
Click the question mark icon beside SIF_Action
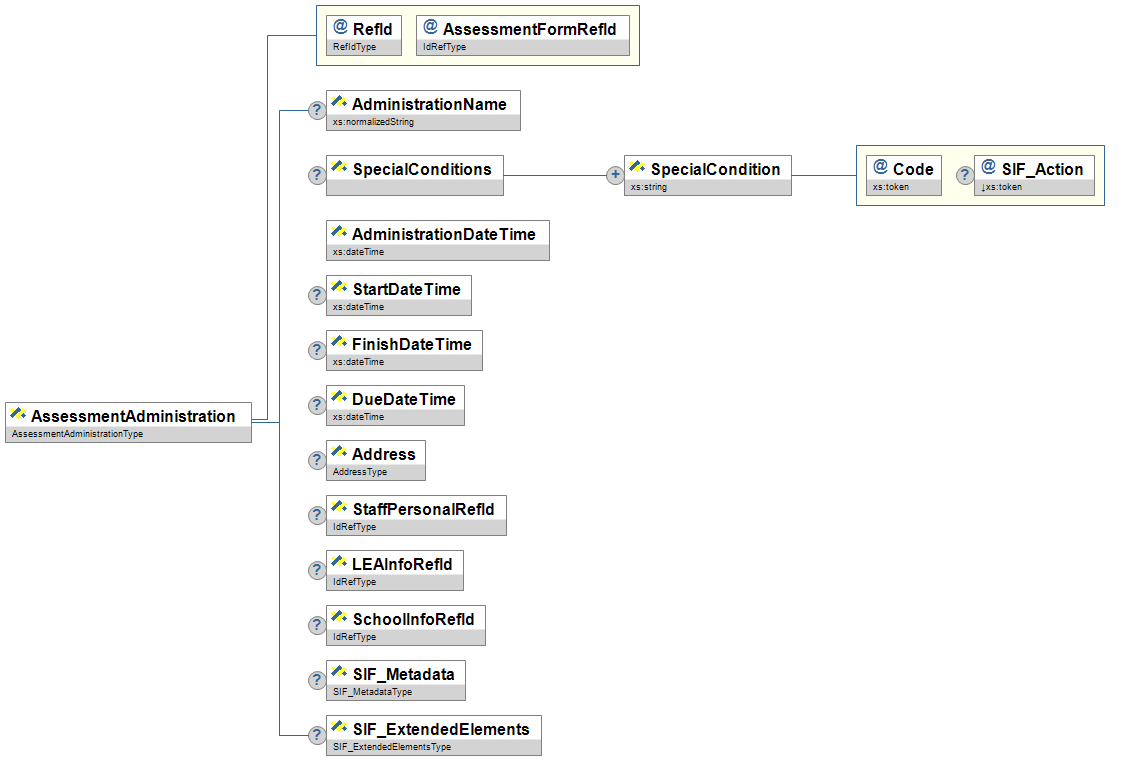click(x=965, y=175)
